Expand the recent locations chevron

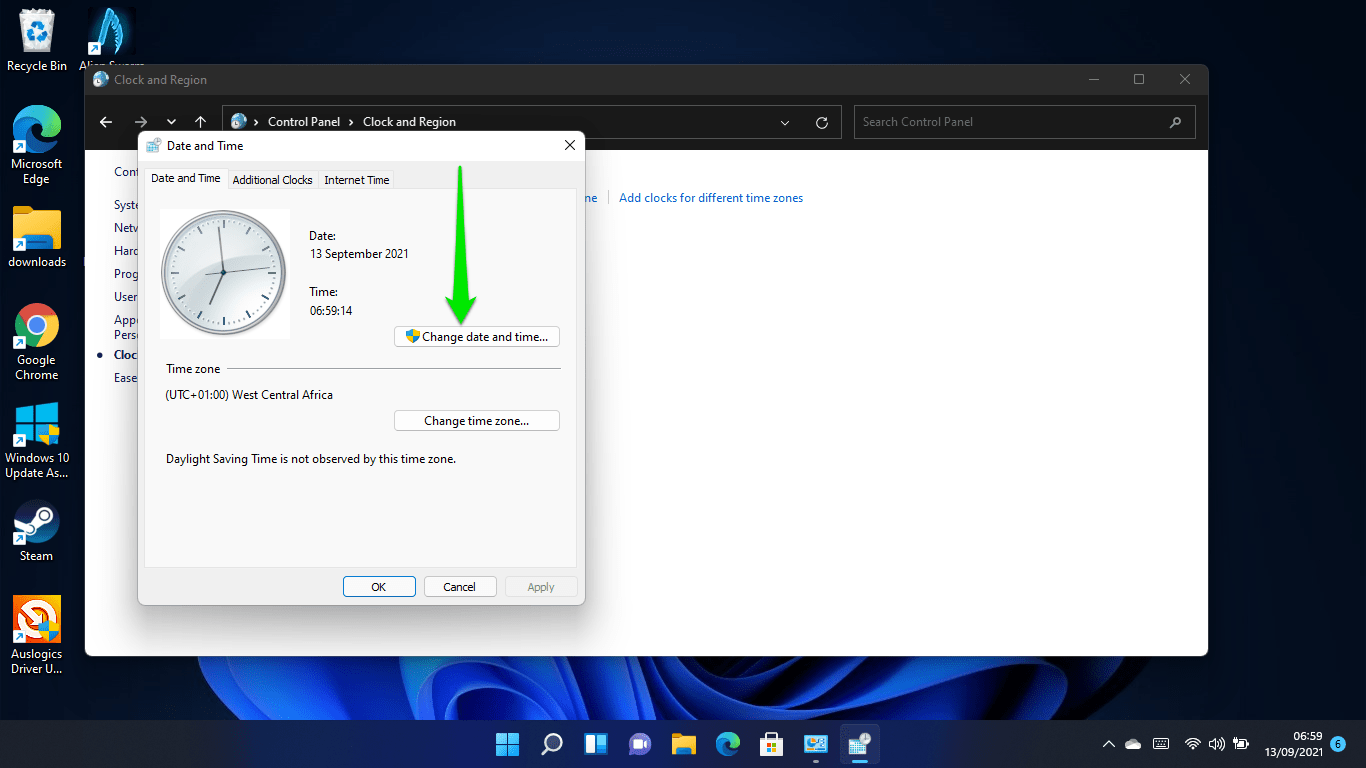point(171,122)
